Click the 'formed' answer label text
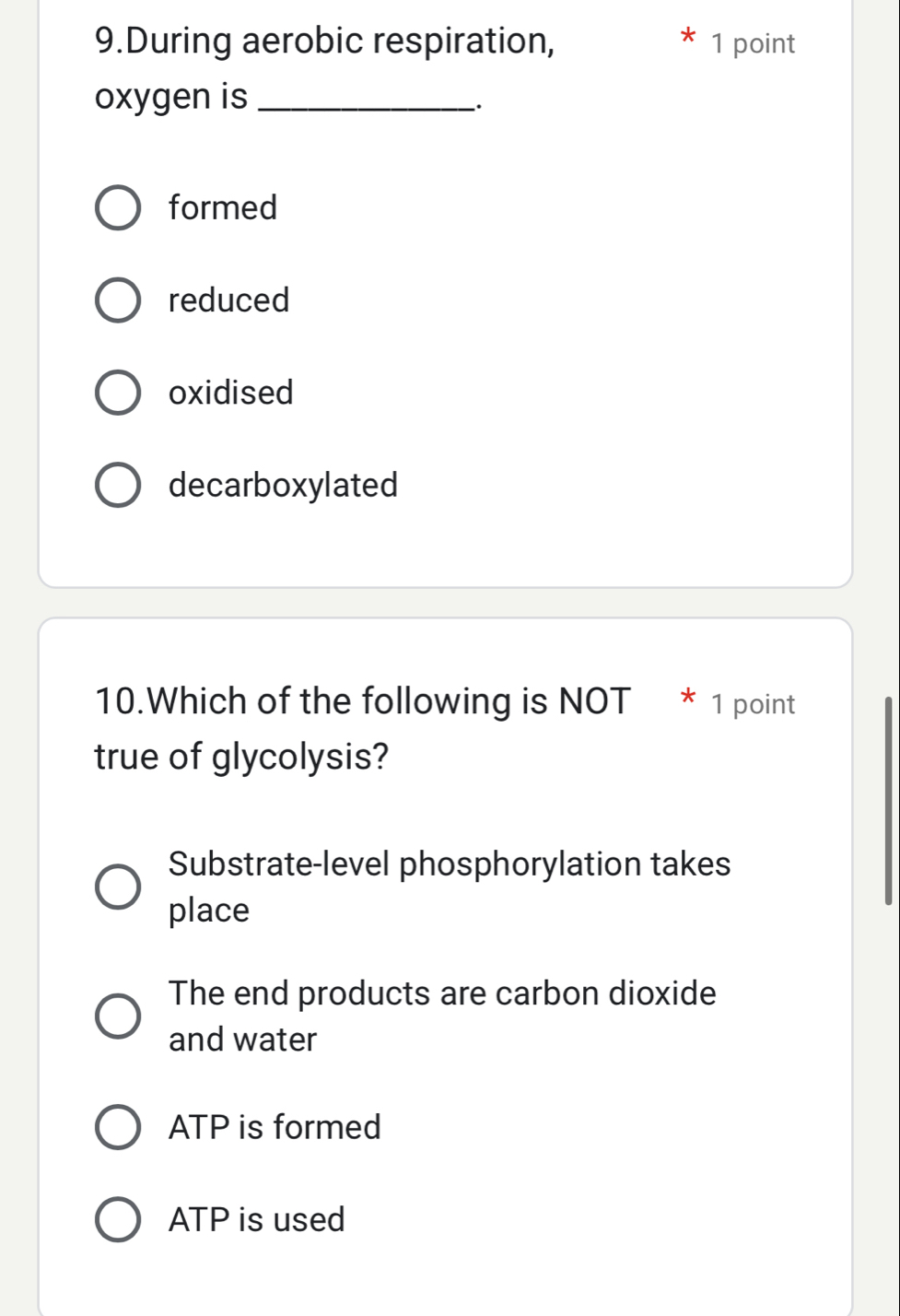The width and height of the screenshot is (900, 1316). point(223,208)
